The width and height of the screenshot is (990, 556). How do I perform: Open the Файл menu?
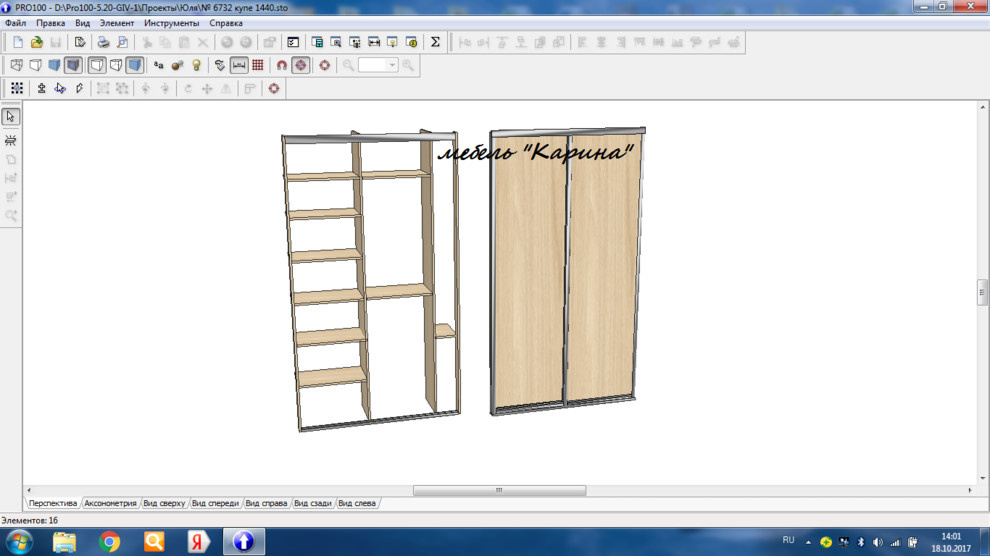click(x=16, y=23)
